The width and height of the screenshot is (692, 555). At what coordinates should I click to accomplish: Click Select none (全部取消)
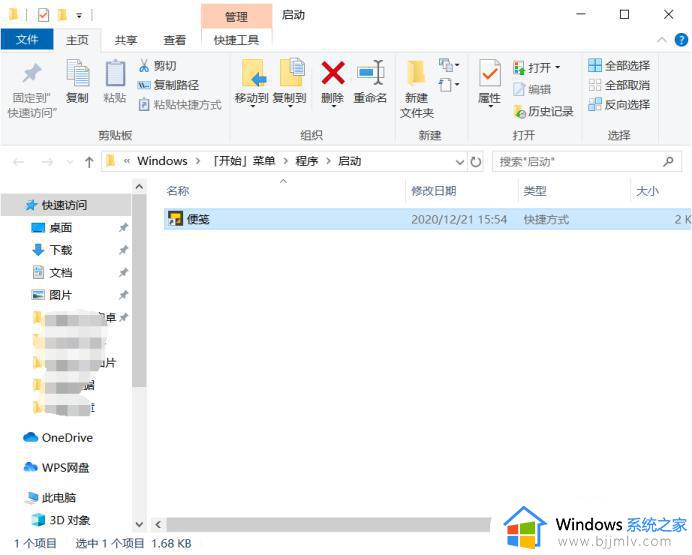click(619, 85)
